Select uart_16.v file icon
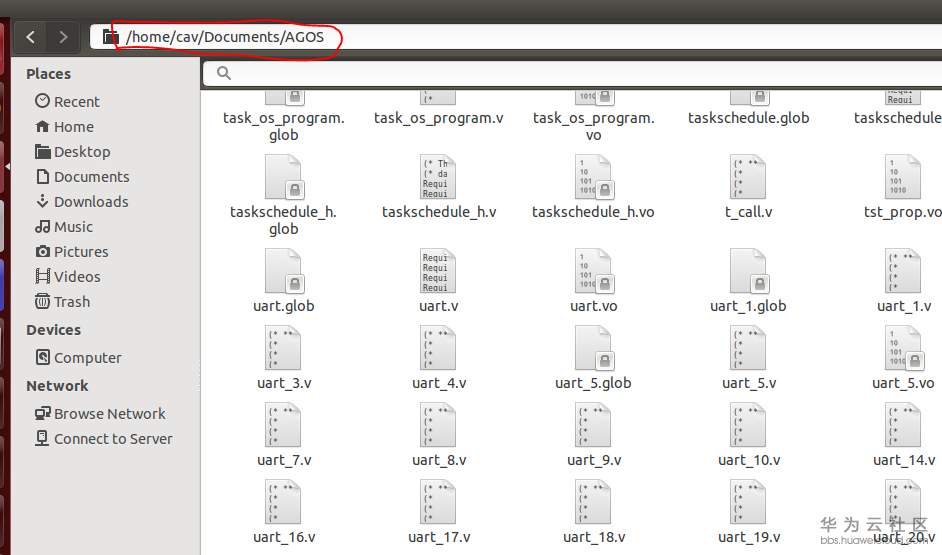Viewport: 942px width, 555px height. coord(284,502)
